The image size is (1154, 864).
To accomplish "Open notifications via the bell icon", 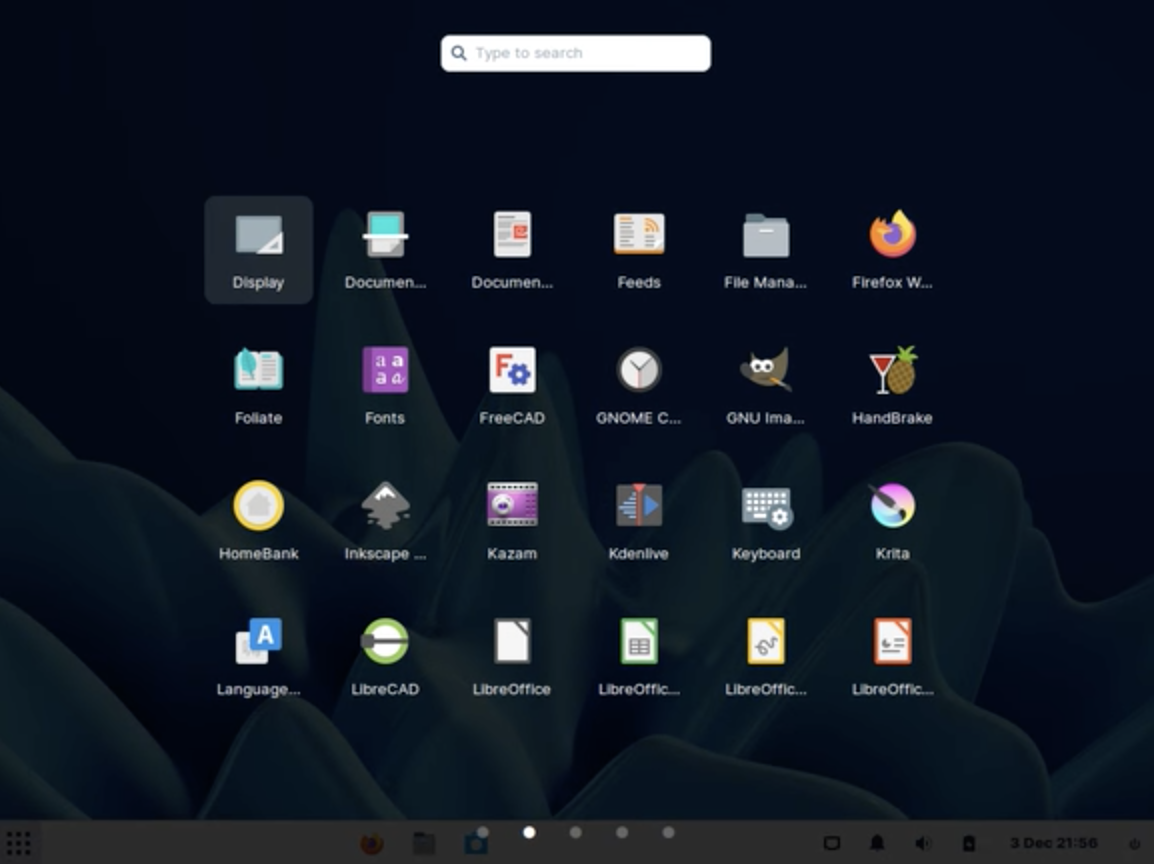I will point(877,843).
